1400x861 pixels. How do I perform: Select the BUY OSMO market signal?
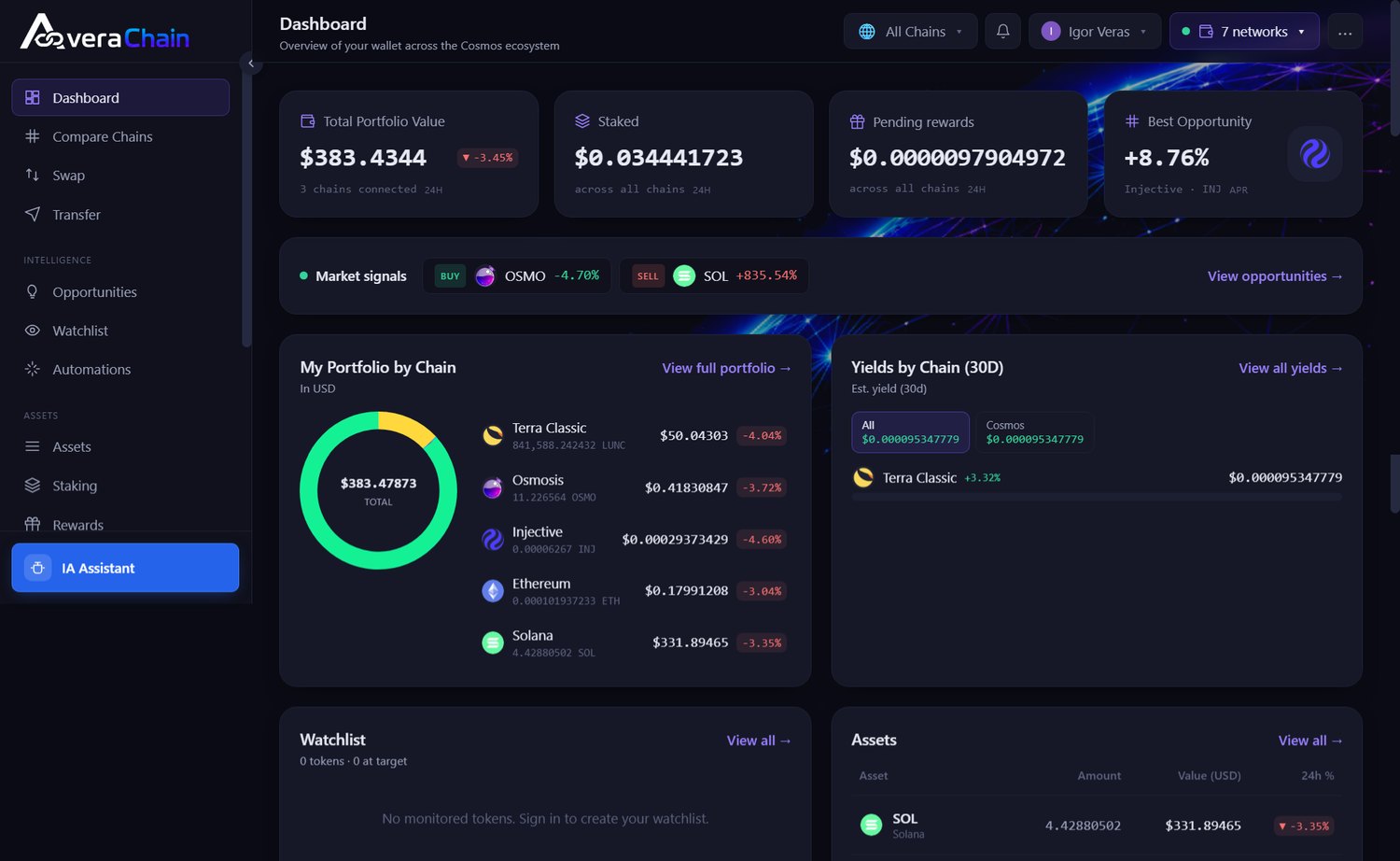pos(517,276)
